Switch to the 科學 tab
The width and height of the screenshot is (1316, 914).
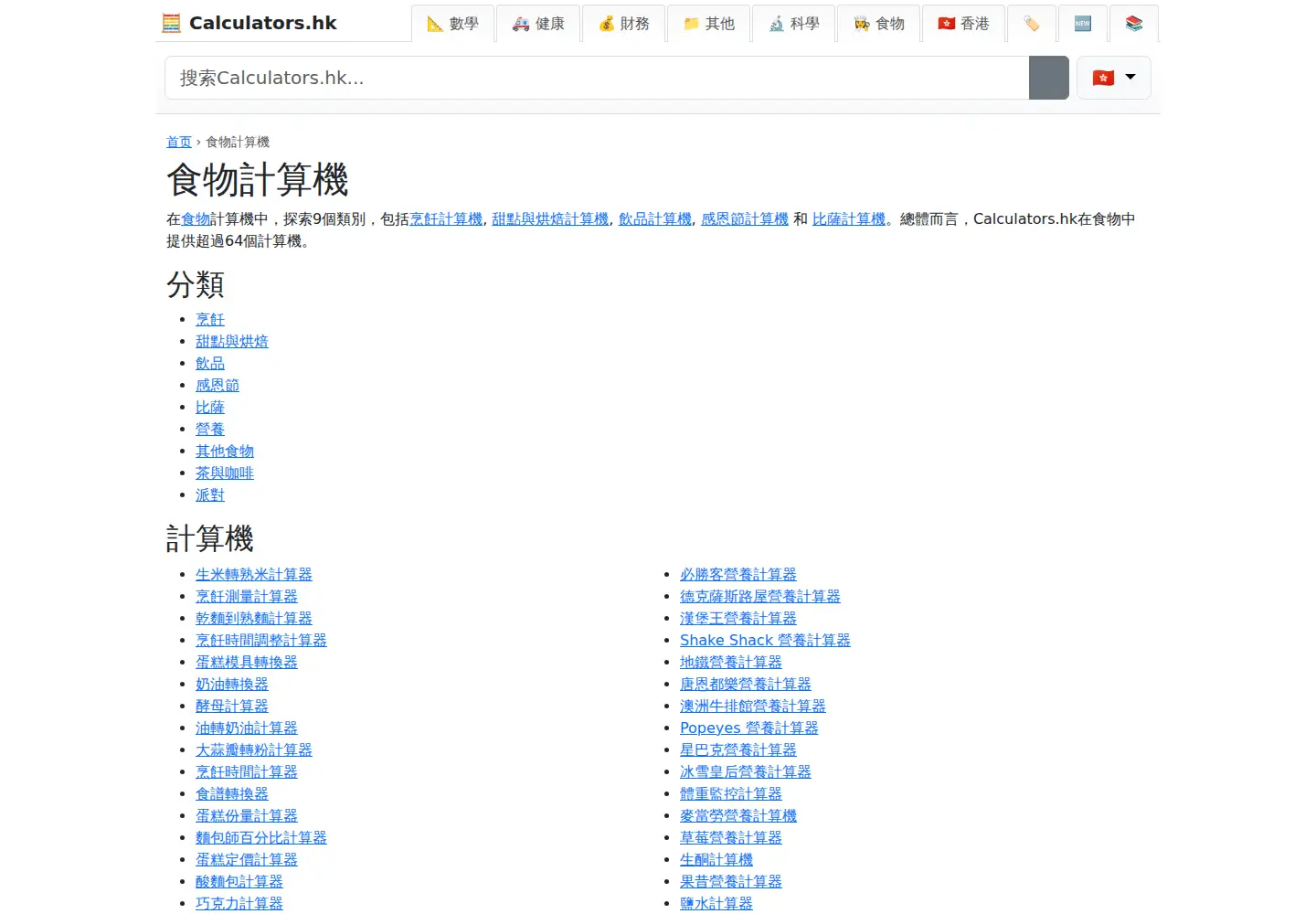click(x=794, y=24)
